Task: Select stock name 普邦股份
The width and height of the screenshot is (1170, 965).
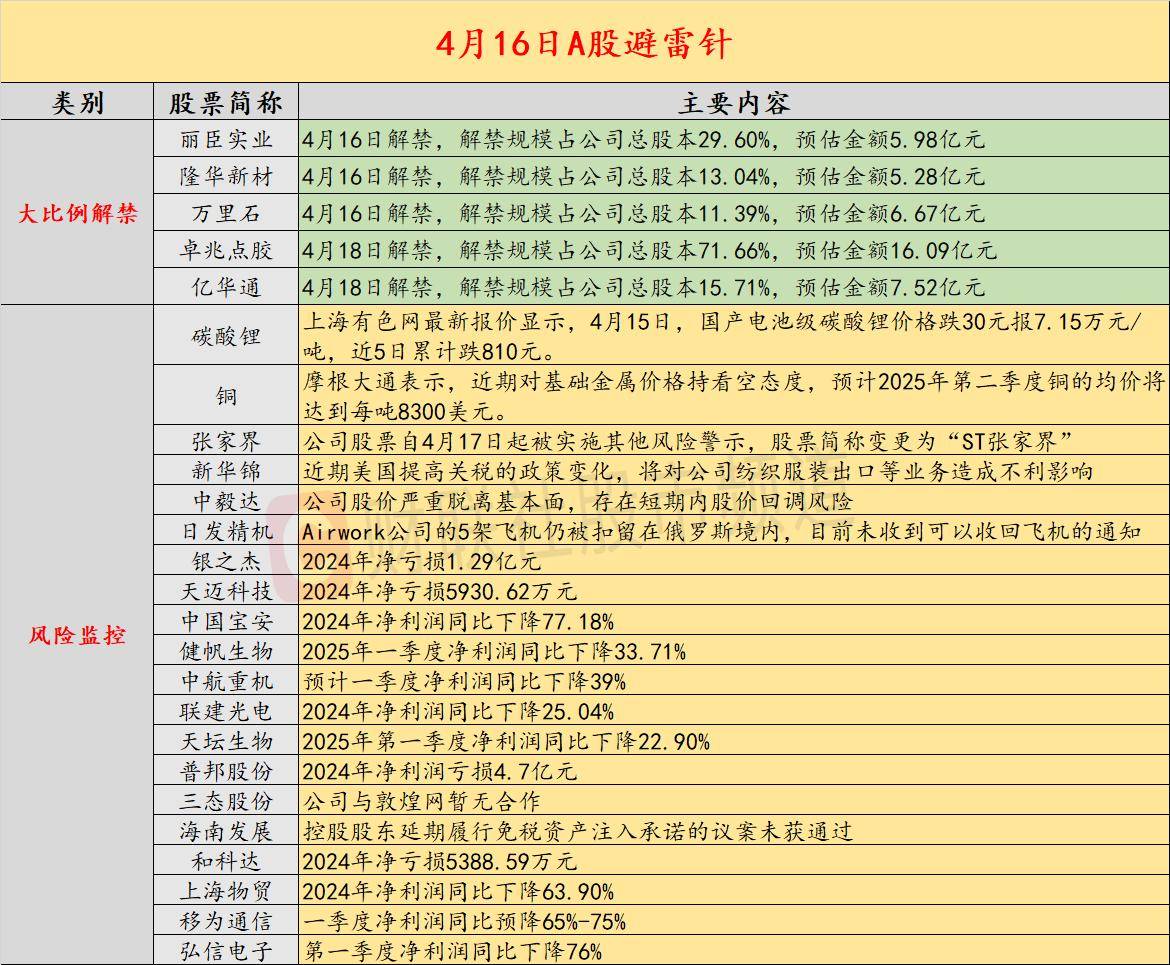Action: click(225, 771)
